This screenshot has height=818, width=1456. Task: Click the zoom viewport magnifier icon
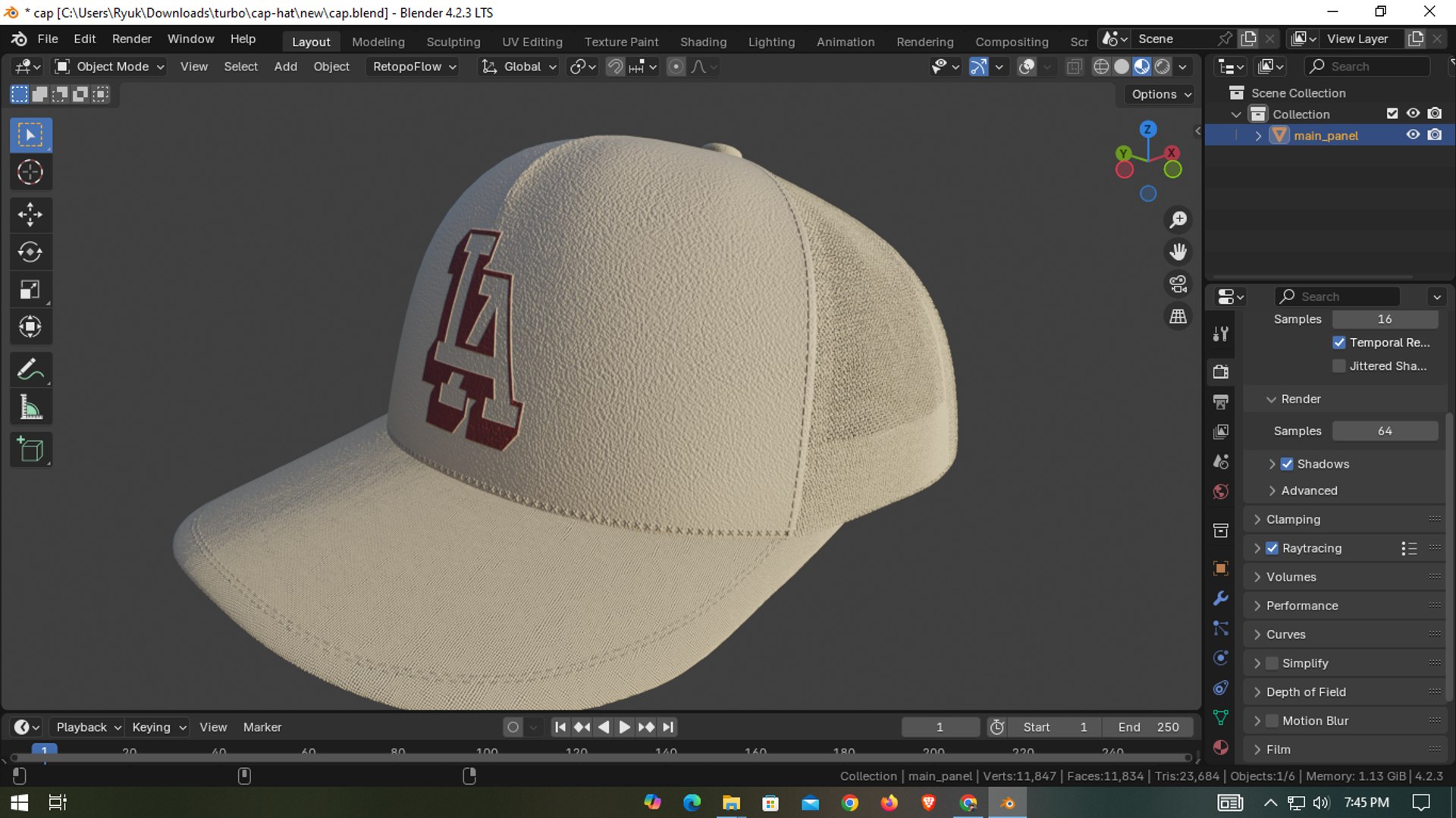(x=1178, y=220)
